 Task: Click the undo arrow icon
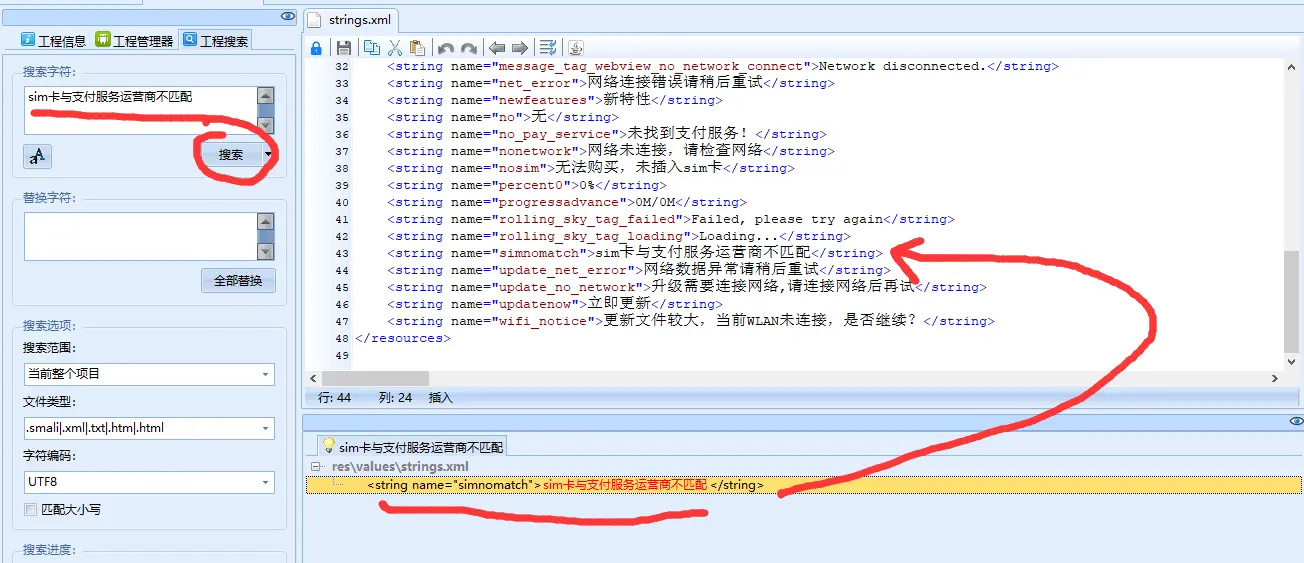[x=446, y=47]
